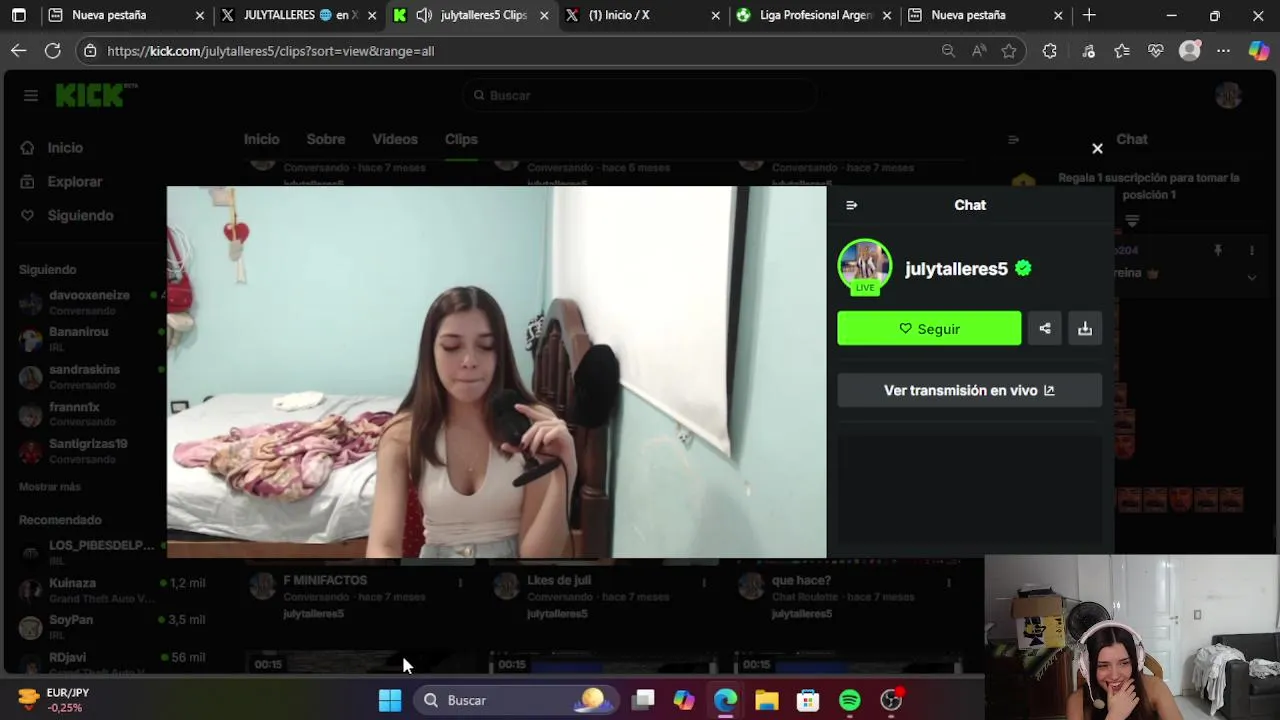
Task: Open Browser essentials heart icon
Action: pos(1155,50)
